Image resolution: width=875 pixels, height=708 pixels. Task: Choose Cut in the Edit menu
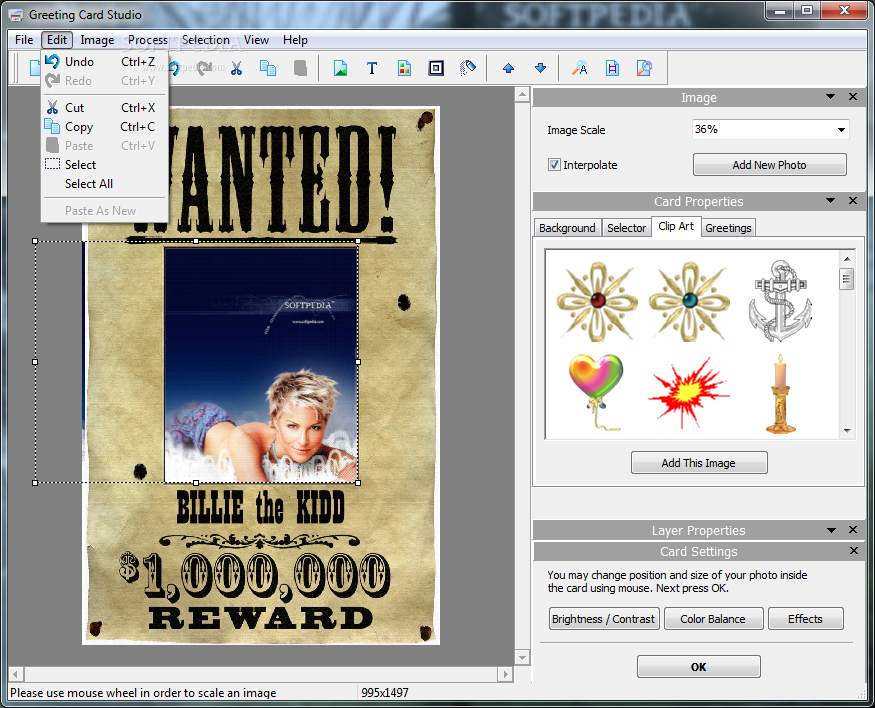104,108
